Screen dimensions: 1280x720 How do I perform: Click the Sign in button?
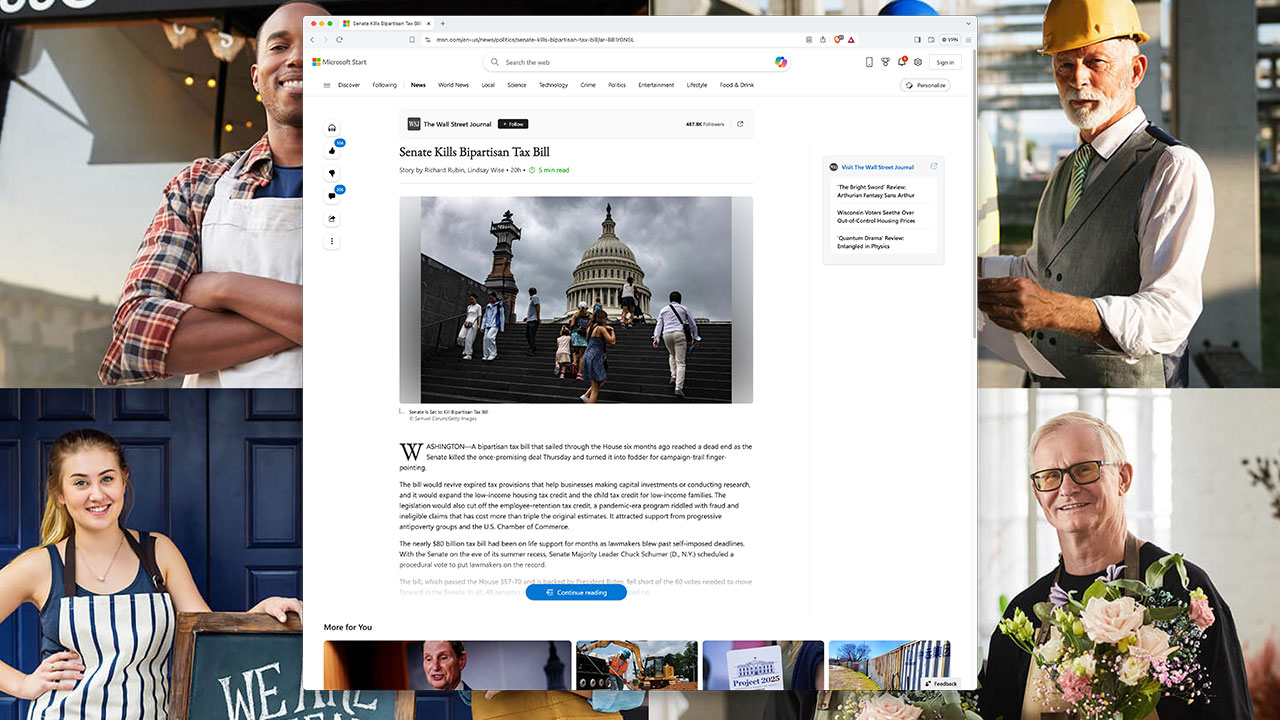944,62
